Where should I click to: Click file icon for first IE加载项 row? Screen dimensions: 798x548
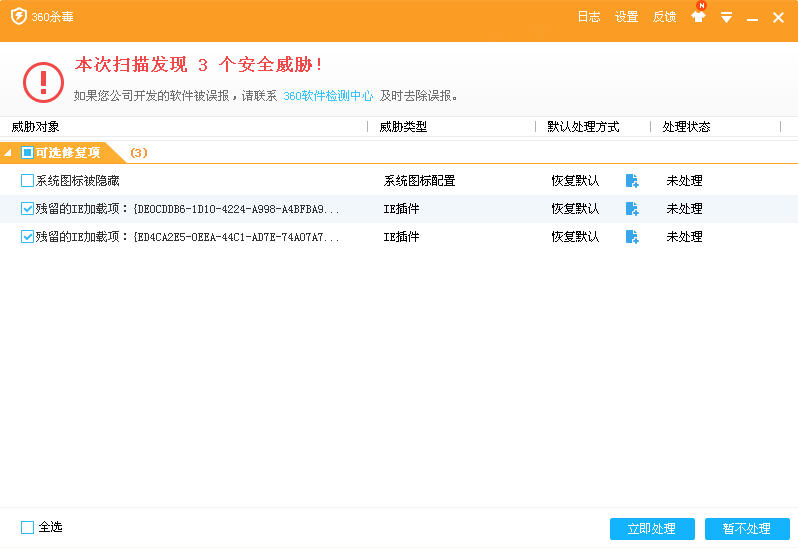632,209
